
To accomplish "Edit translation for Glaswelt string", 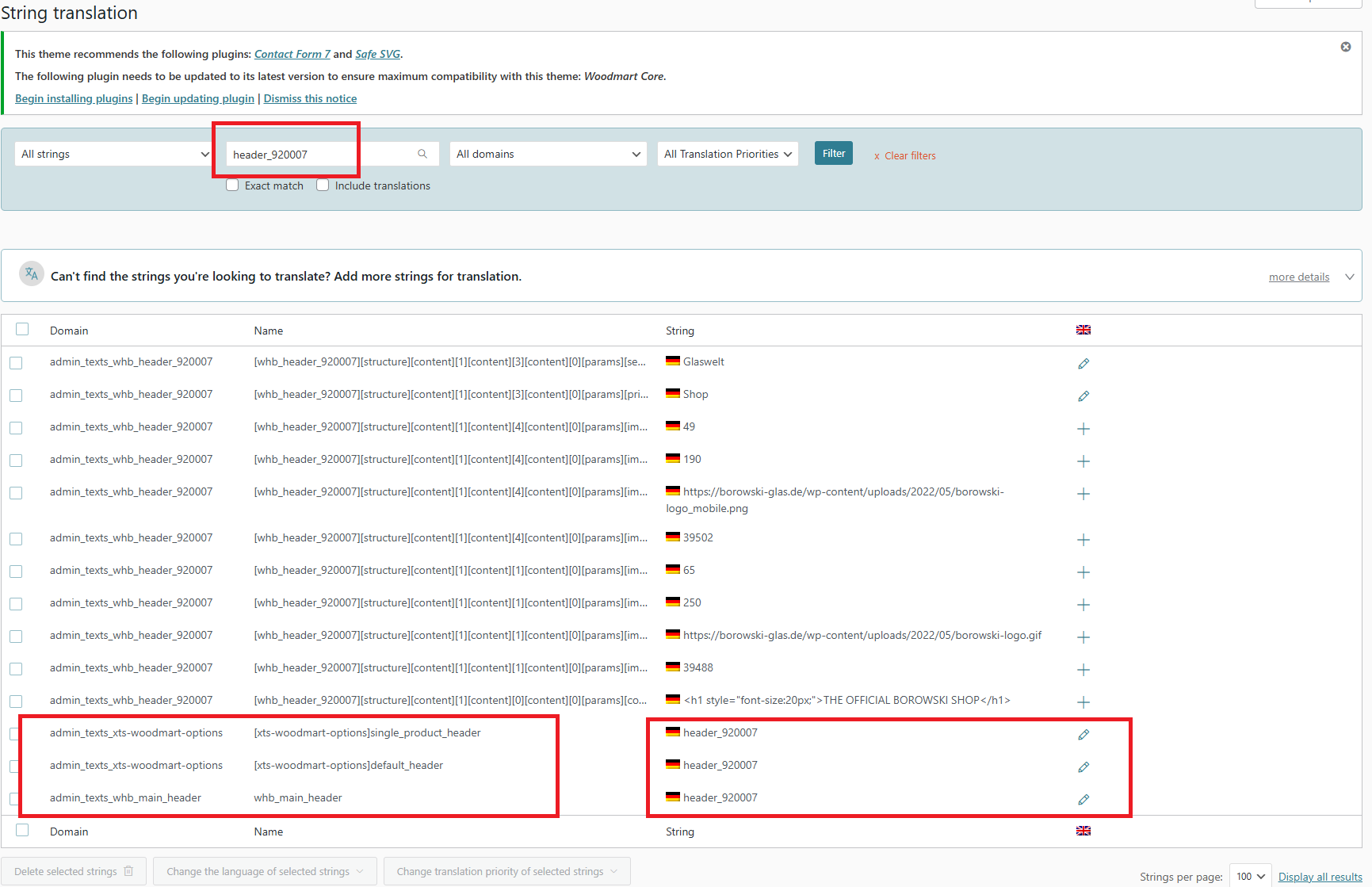I will point(1083,363).
